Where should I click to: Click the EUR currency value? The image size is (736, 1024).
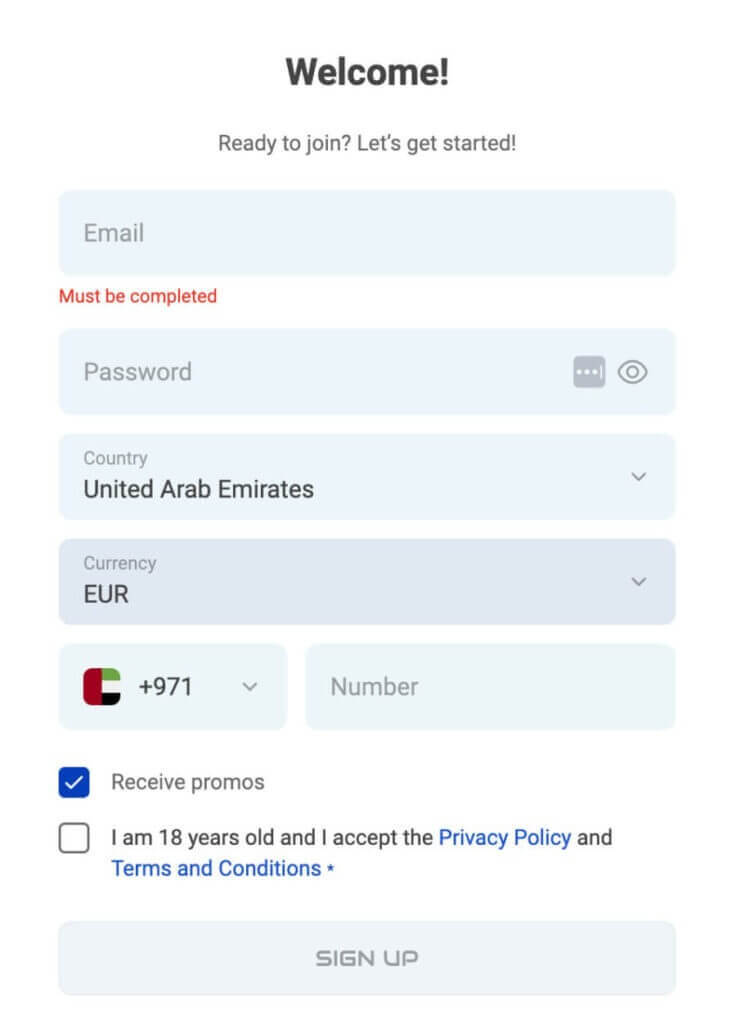pos(106,594)
